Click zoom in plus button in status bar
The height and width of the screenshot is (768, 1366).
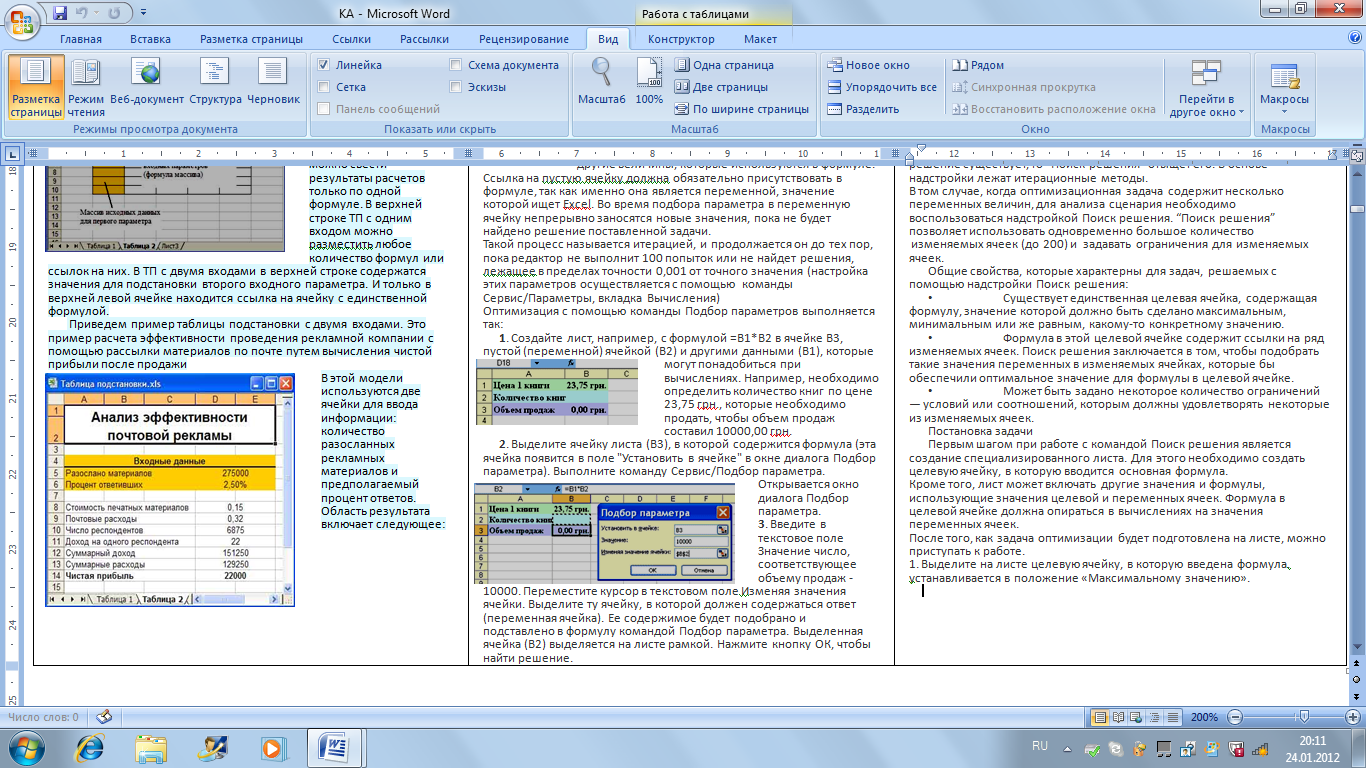(1352, 717)
